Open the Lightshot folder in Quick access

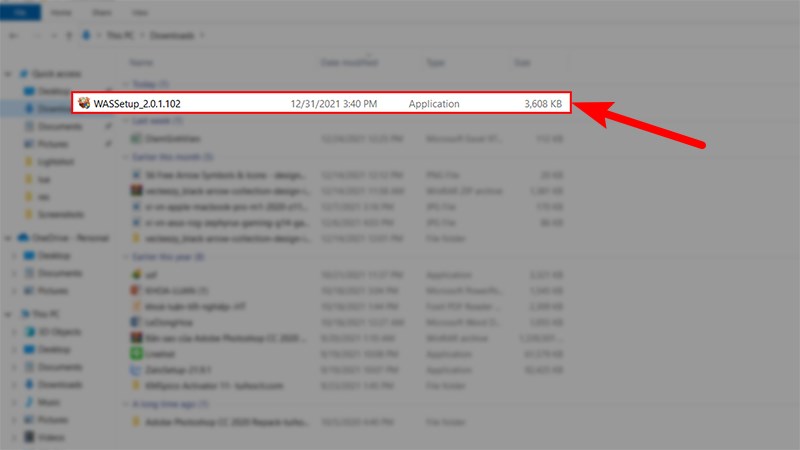(x=56, y=162)
